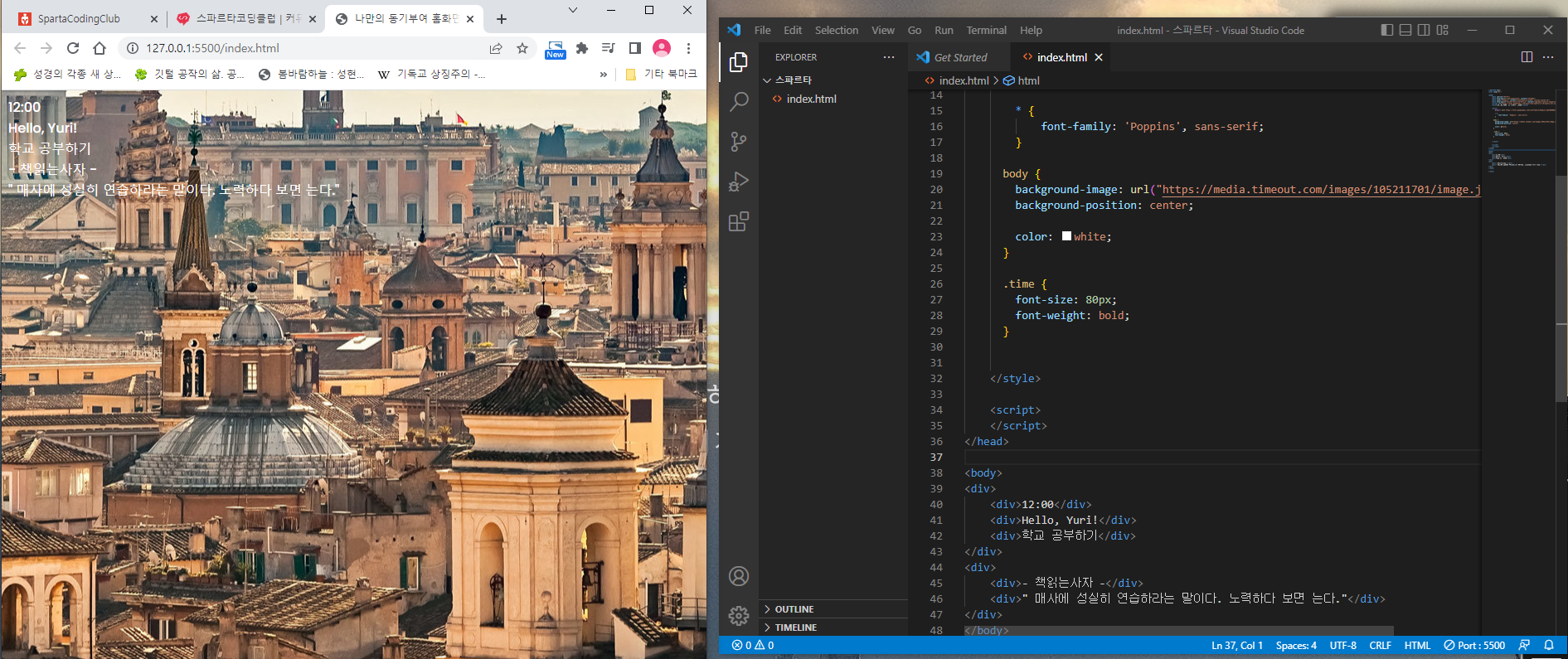1568x659 pixels.
Task: Open Explorer panel Views and More Actions
Action: point(889,57)
